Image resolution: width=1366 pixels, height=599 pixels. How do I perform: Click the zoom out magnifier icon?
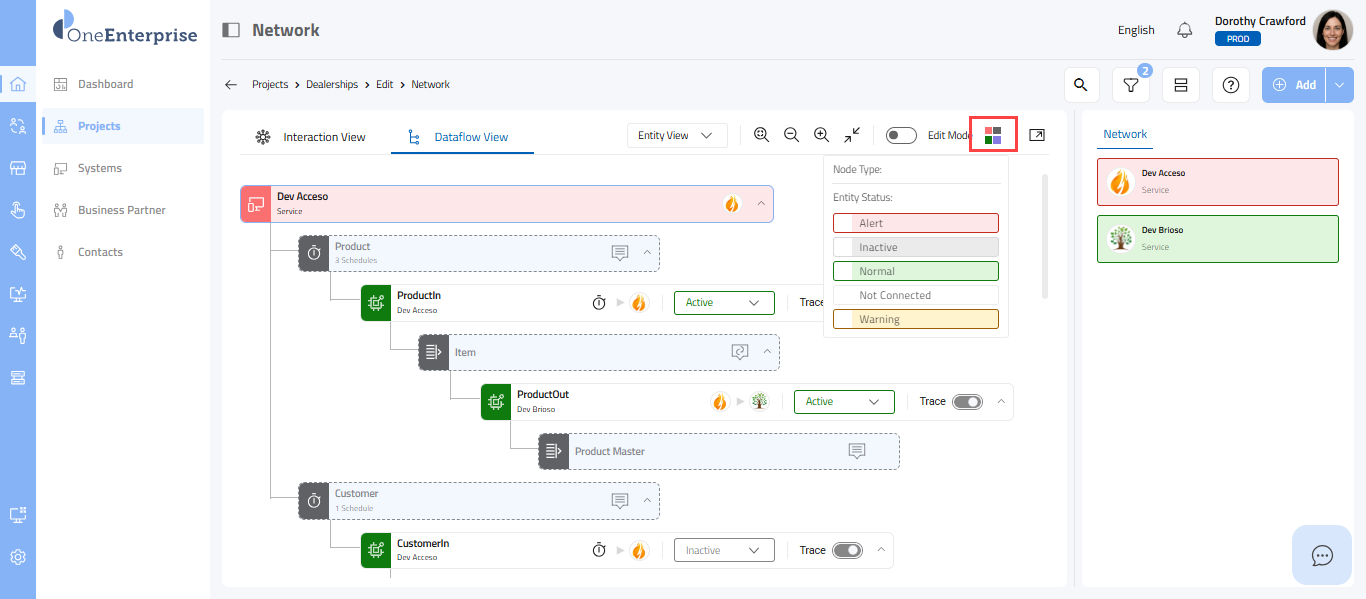(x=791, y=135)
